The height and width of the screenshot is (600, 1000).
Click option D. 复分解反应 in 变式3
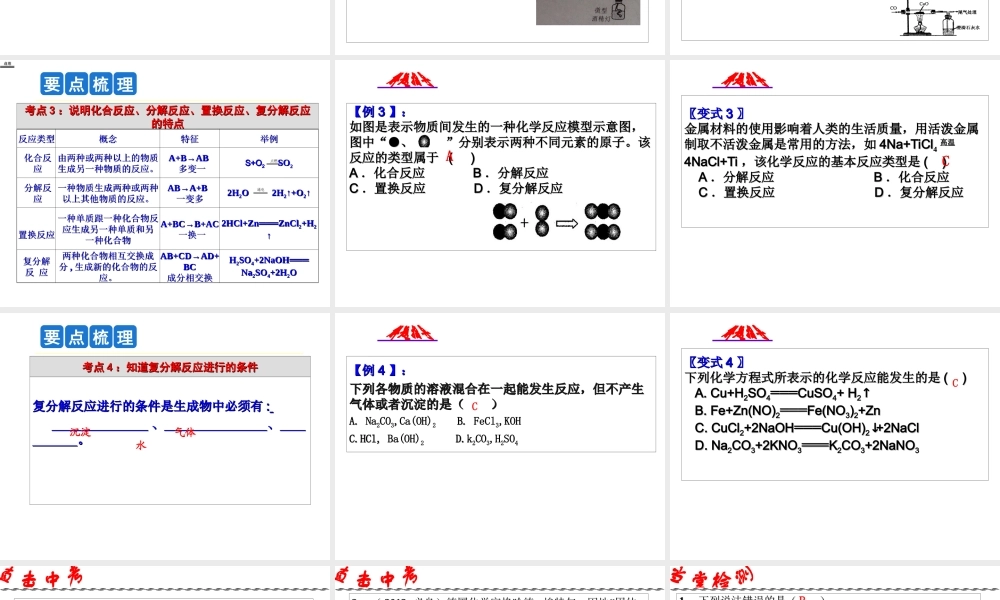(x=919, y=193)
